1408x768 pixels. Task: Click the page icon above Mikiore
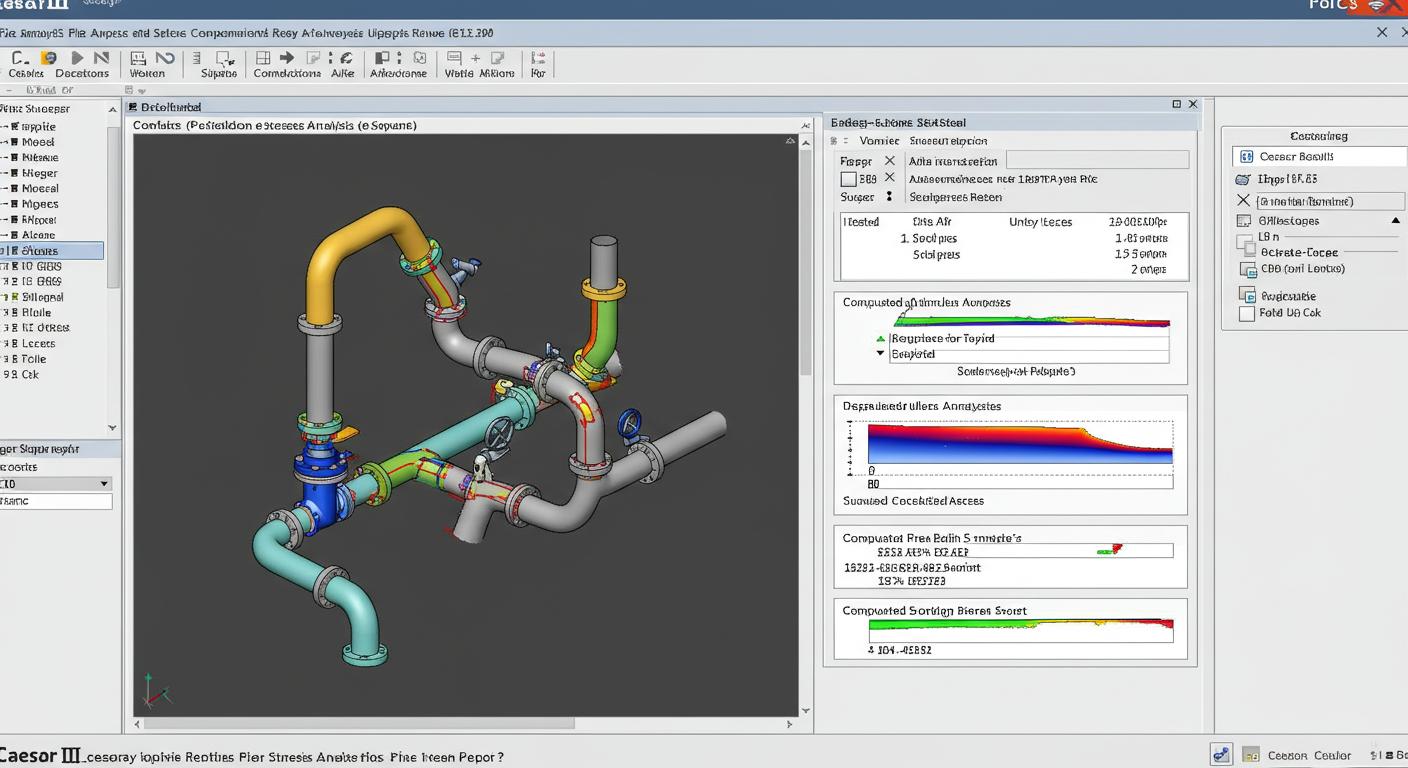(498, 58)
